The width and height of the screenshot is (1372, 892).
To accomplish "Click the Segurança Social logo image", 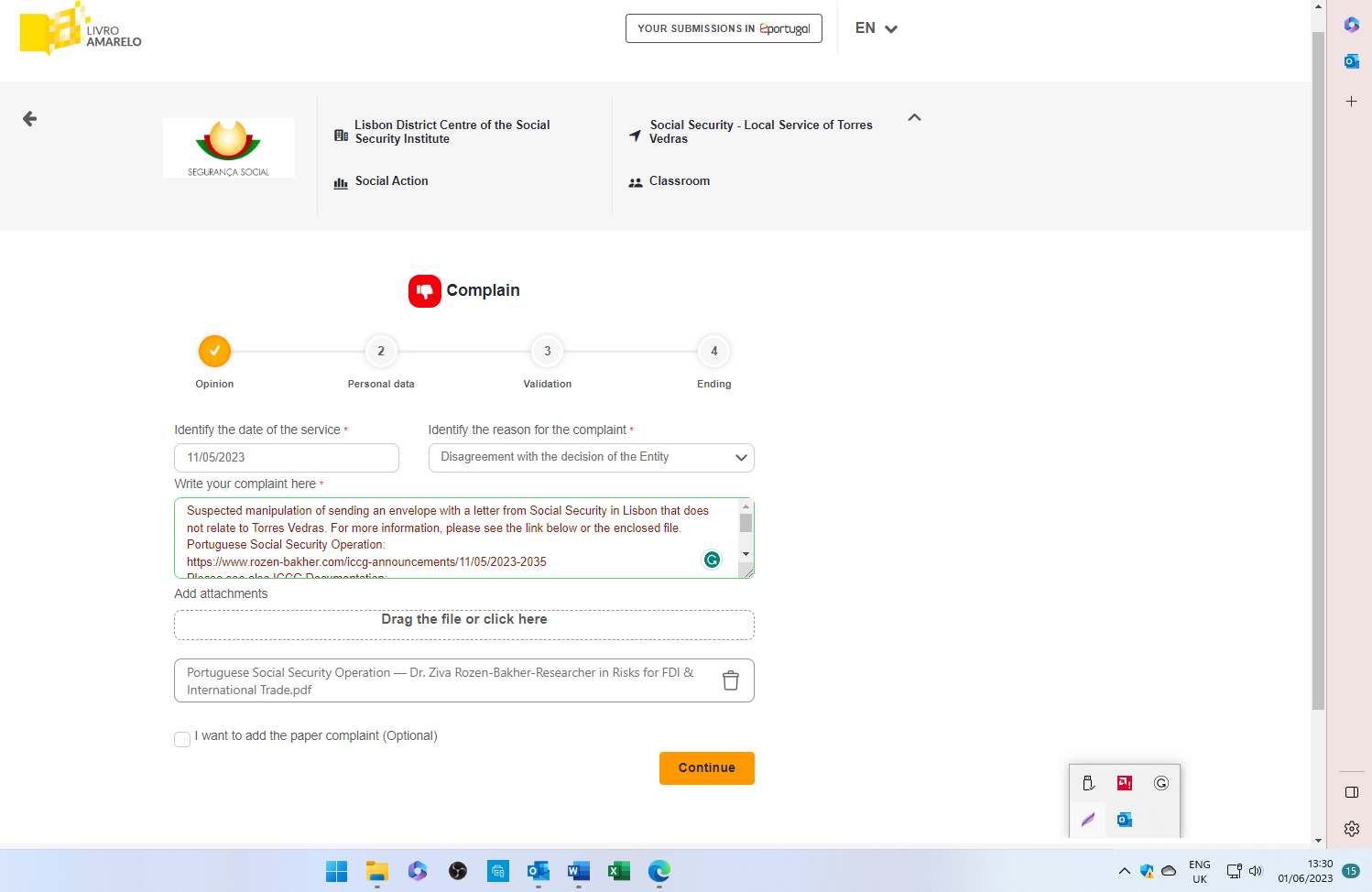I will (x=229, y=147).
